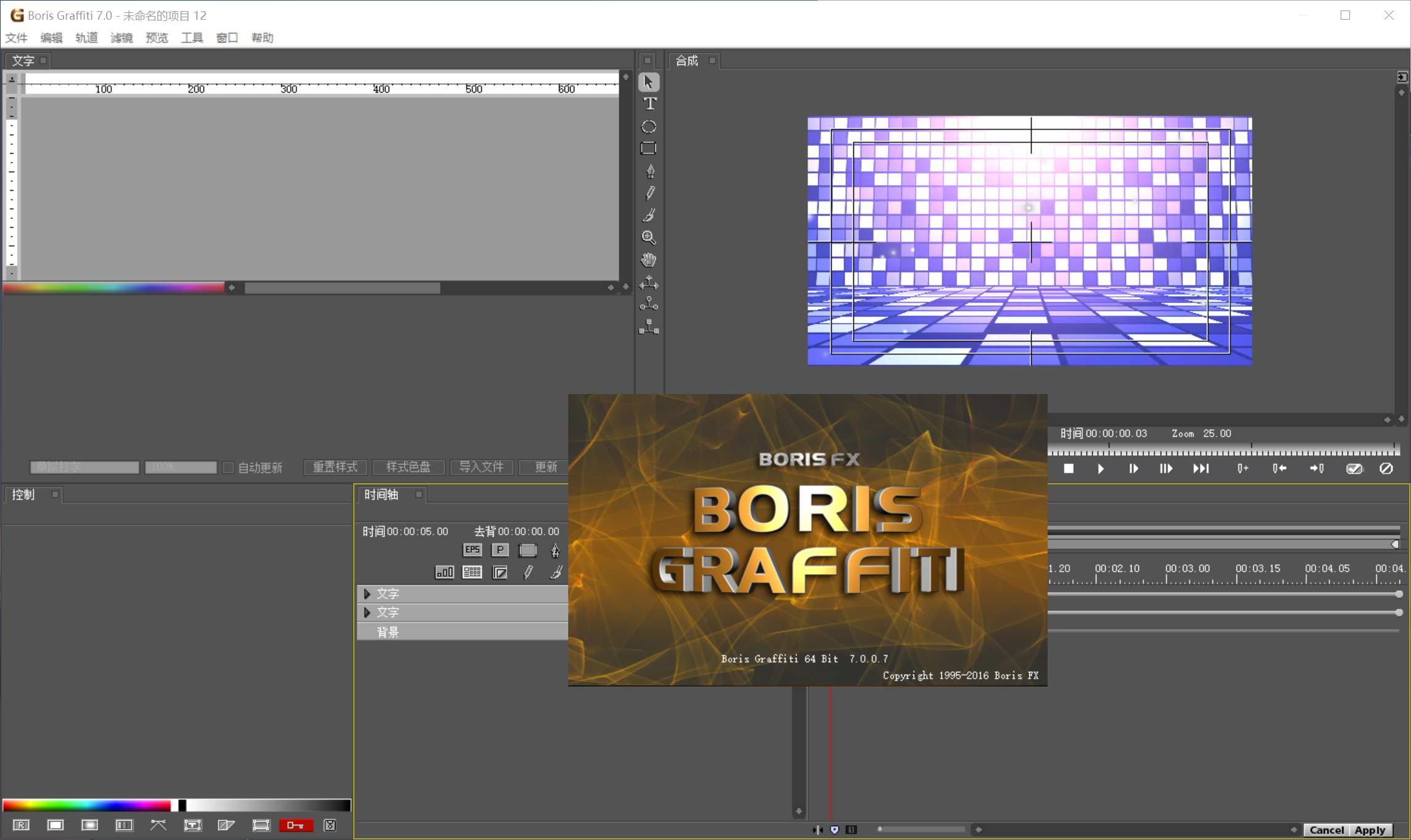Toggle the red keyframe key button

[x=296, y=825]
